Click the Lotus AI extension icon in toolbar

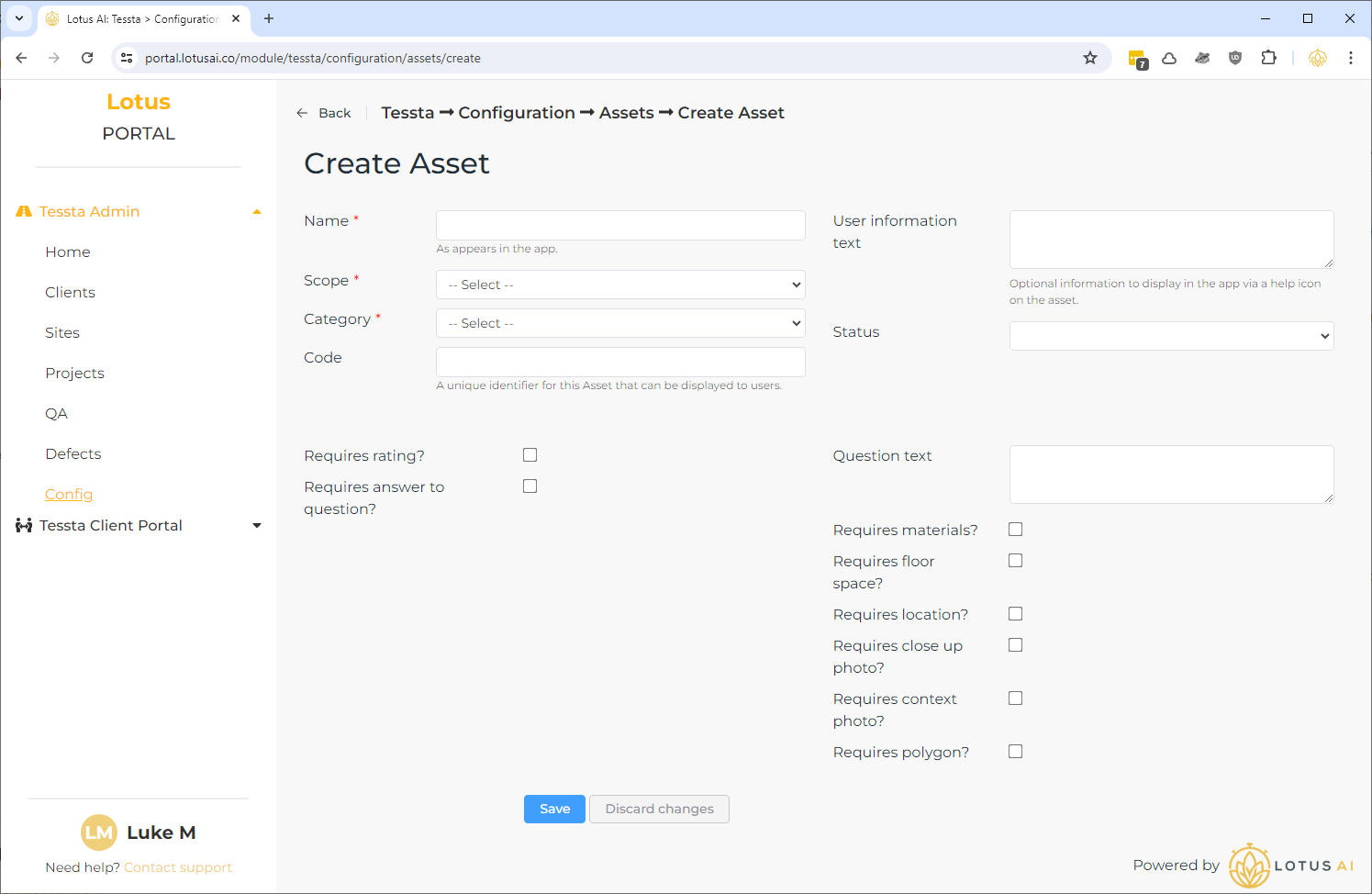pyautogui.click(x=1318, y=58)
